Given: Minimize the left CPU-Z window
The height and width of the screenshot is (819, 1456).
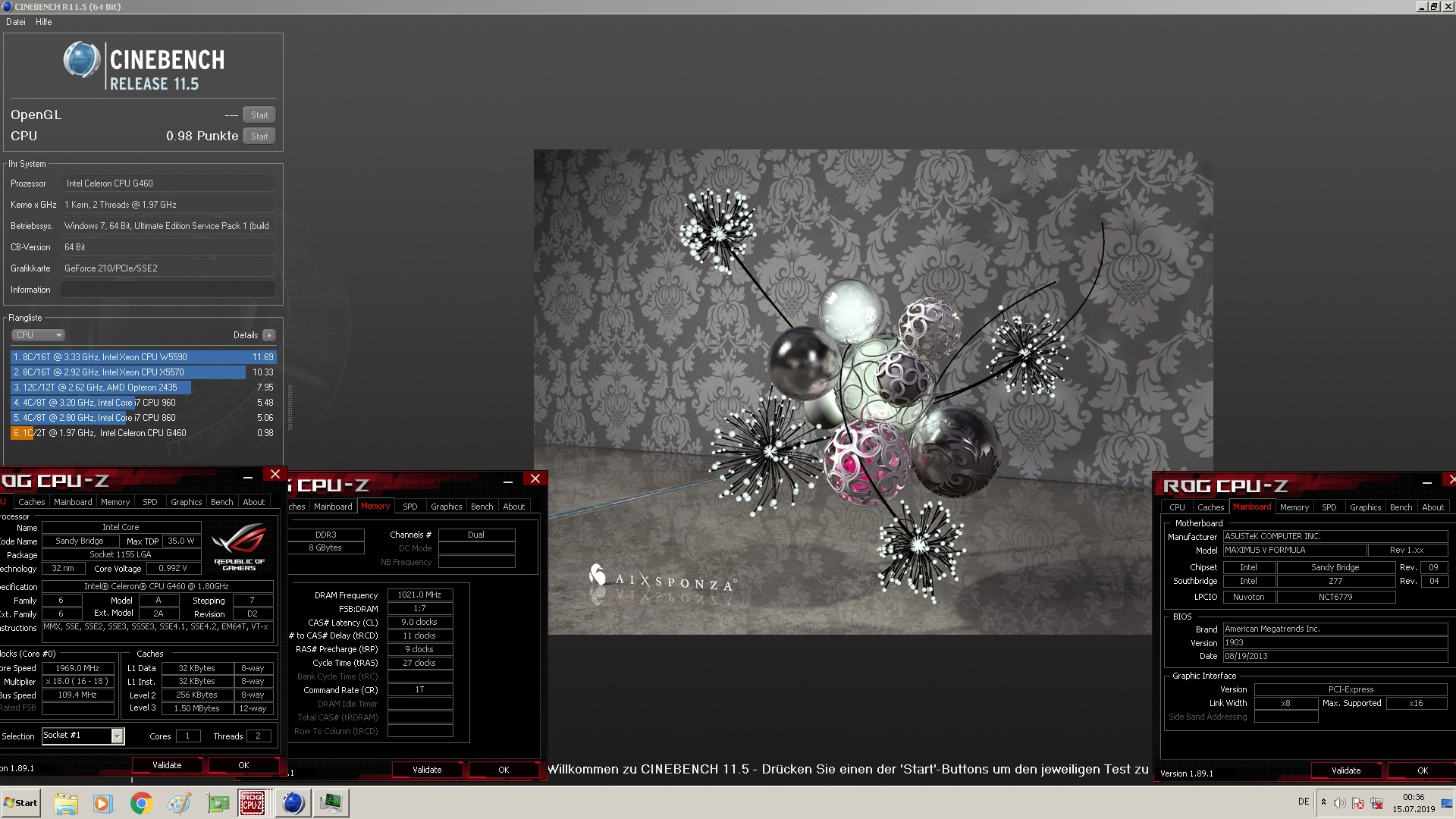Looking at the screenshot, I should pos(248,478).
